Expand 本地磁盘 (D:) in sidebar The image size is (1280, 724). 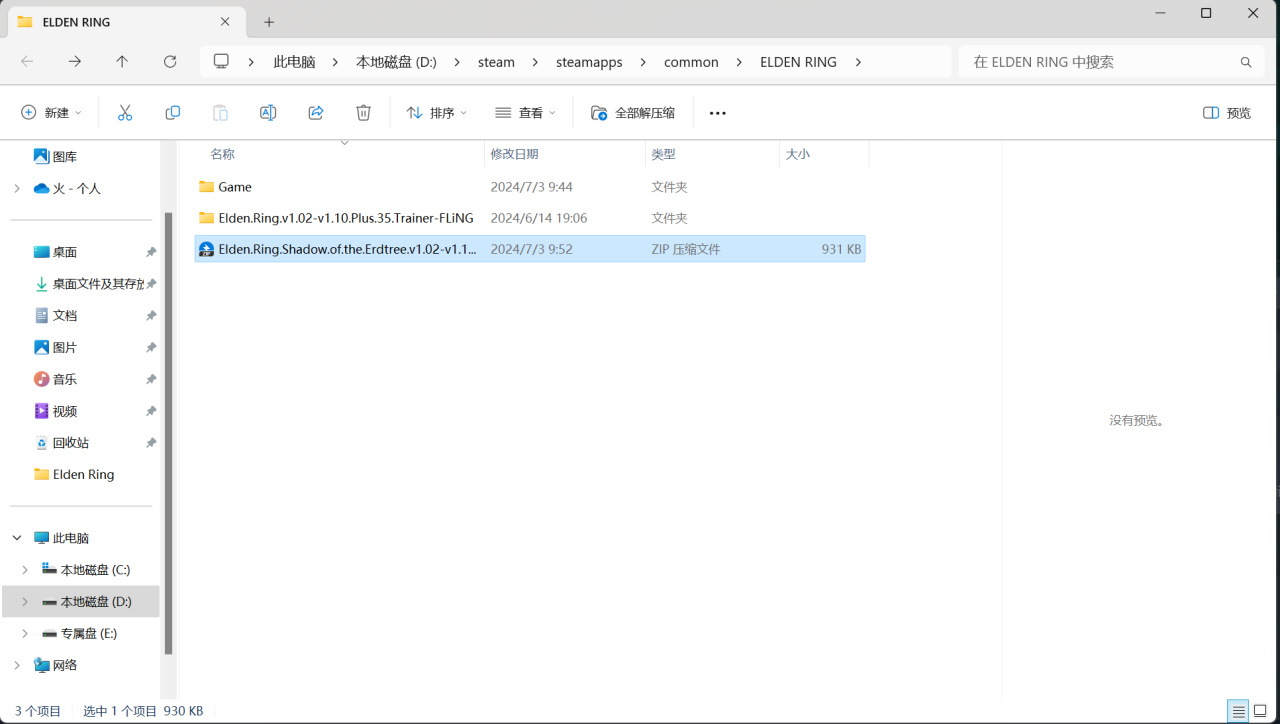pyautogui.click(x=25, y=602)
